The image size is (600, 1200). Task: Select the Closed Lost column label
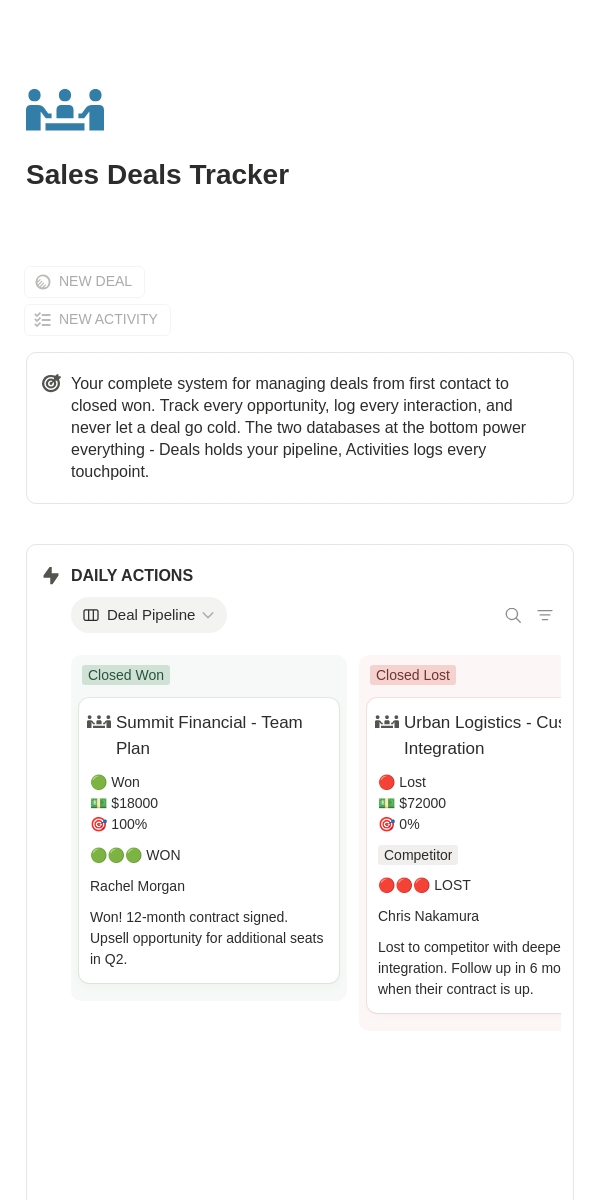tap(413, 675)
